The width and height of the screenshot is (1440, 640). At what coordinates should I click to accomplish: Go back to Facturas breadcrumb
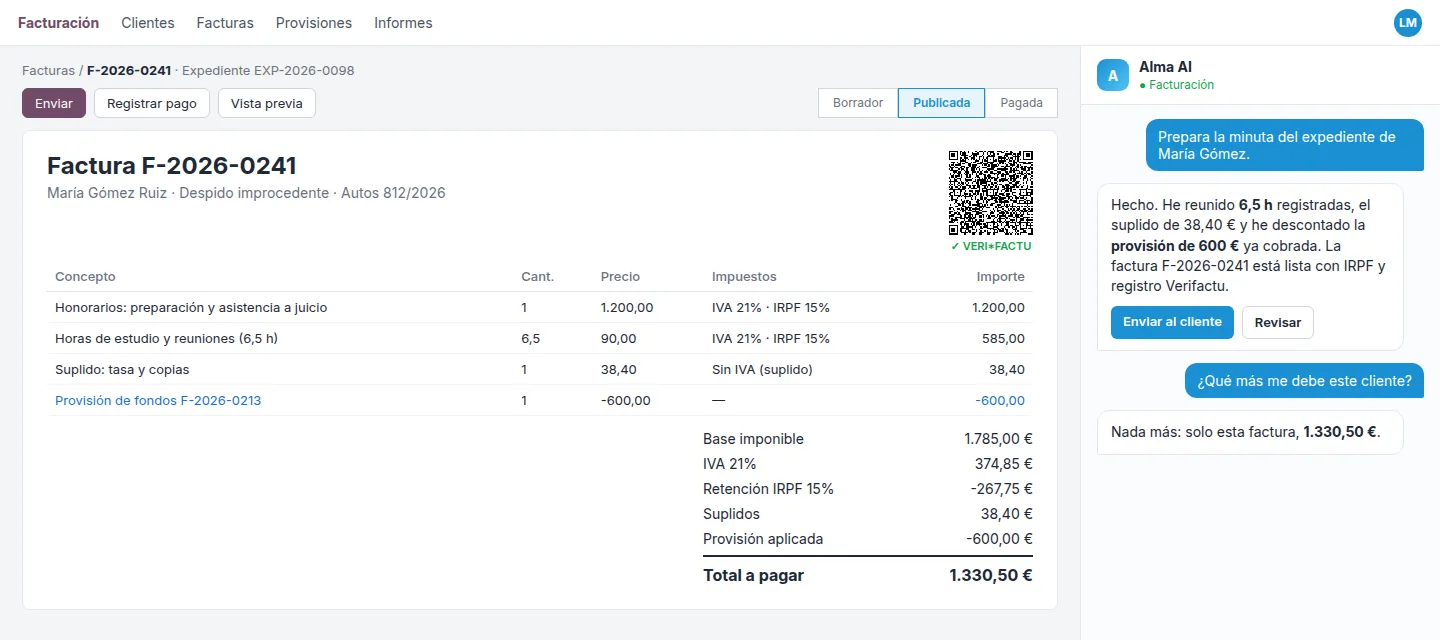click(48, 71)
